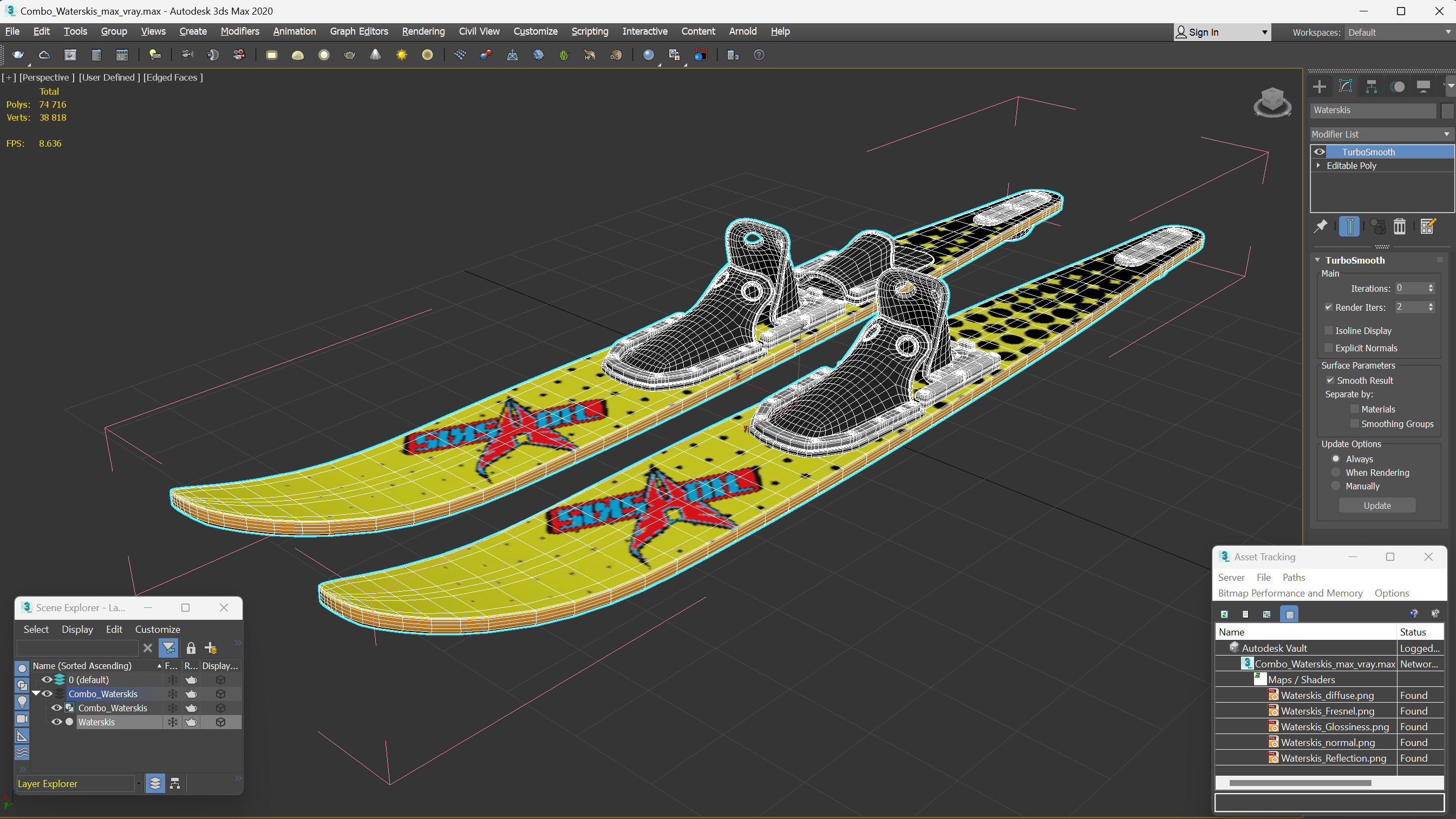Image resolution: width=1456 pixels, height=819 pixels.
Task: Toggle Smooth Result checkbox
Action: [x=1330, y=381]
